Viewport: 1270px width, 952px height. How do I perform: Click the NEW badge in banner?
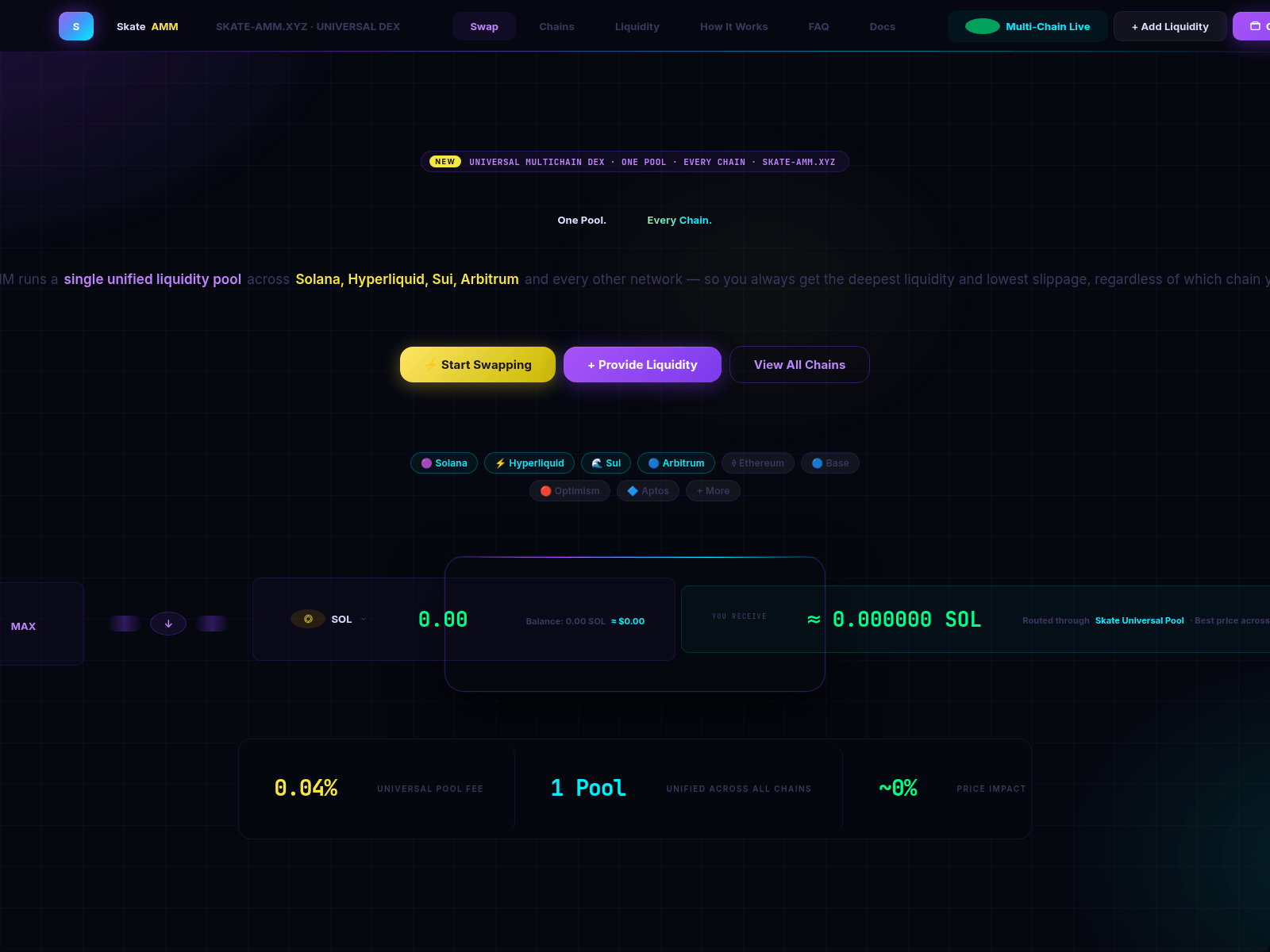(445, 162)
